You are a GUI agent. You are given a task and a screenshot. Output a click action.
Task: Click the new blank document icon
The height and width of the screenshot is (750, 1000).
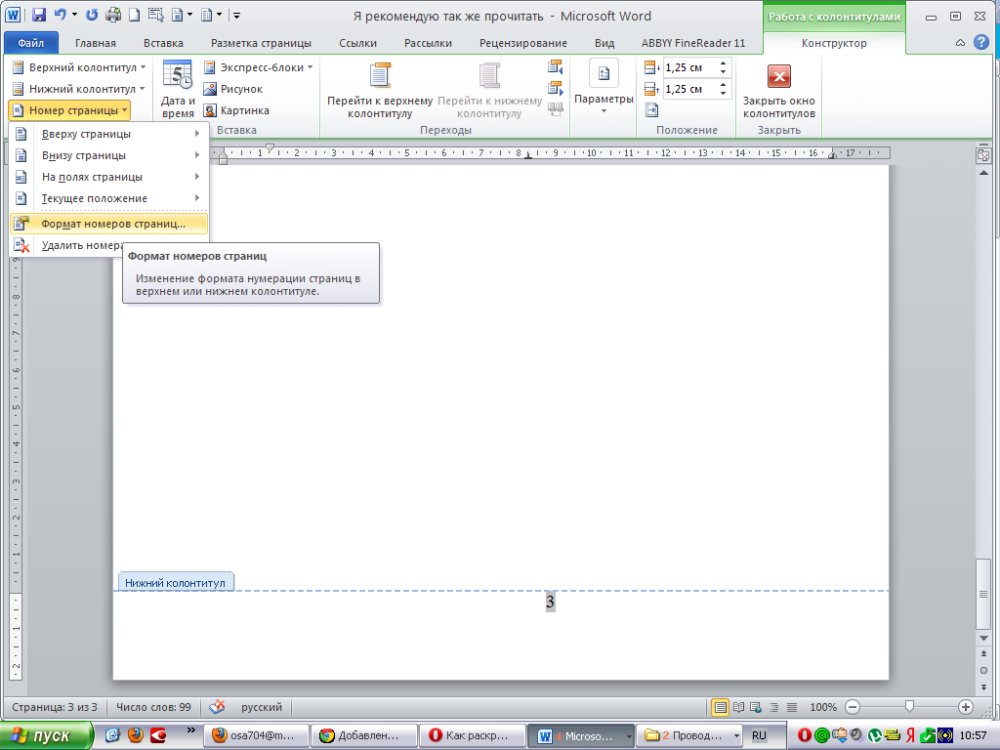coord(135,15)
